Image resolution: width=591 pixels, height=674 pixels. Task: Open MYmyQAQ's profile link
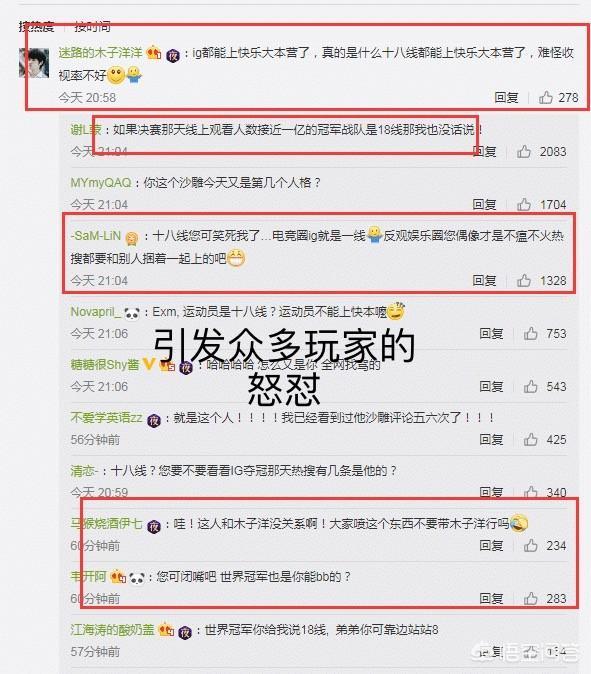coord(101,183)
